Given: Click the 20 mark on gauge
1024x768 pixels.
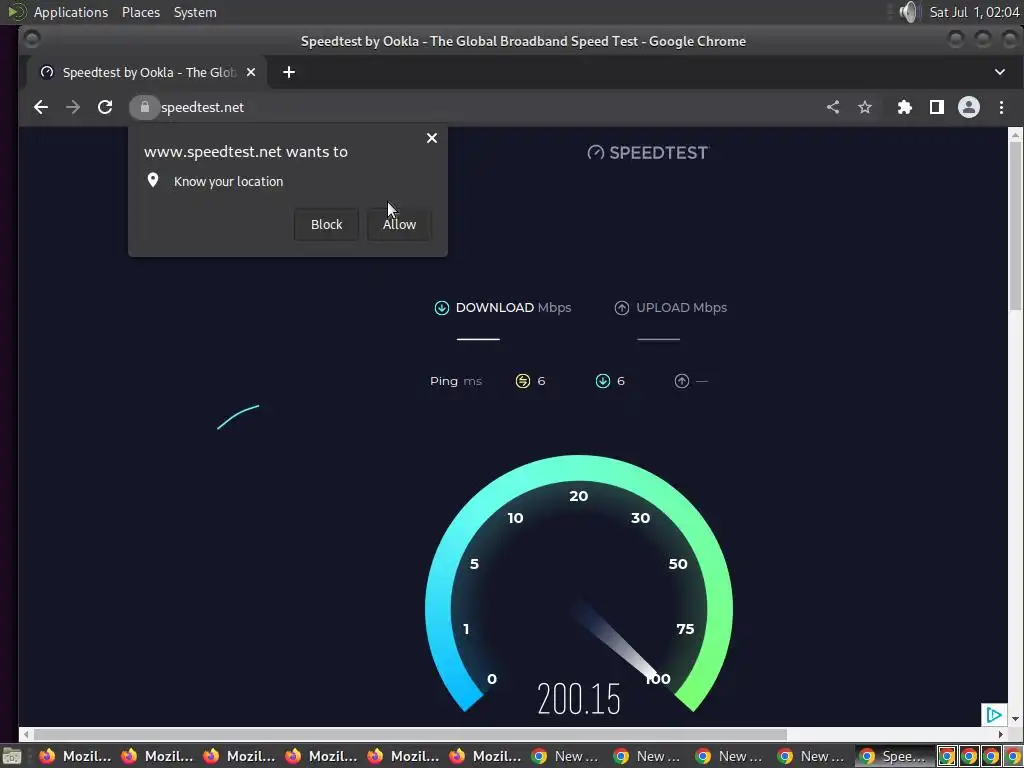Looking at the screenshot, I should pos(579,496).
